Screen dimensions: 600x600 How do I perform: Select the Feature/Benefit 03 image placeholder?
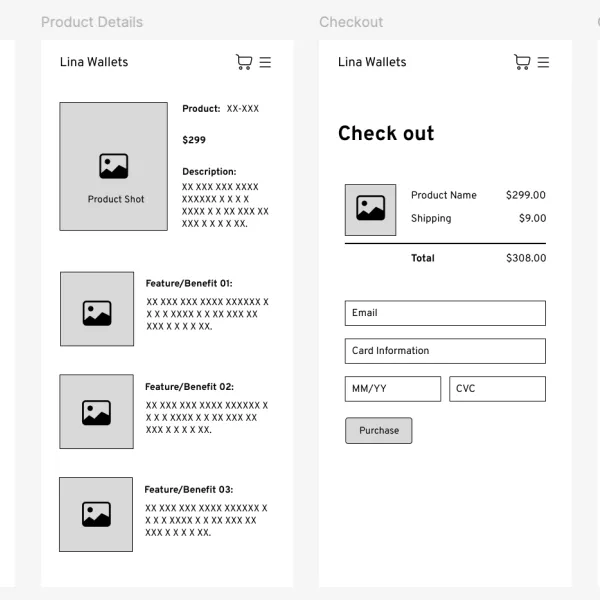[x=96, y=514]
